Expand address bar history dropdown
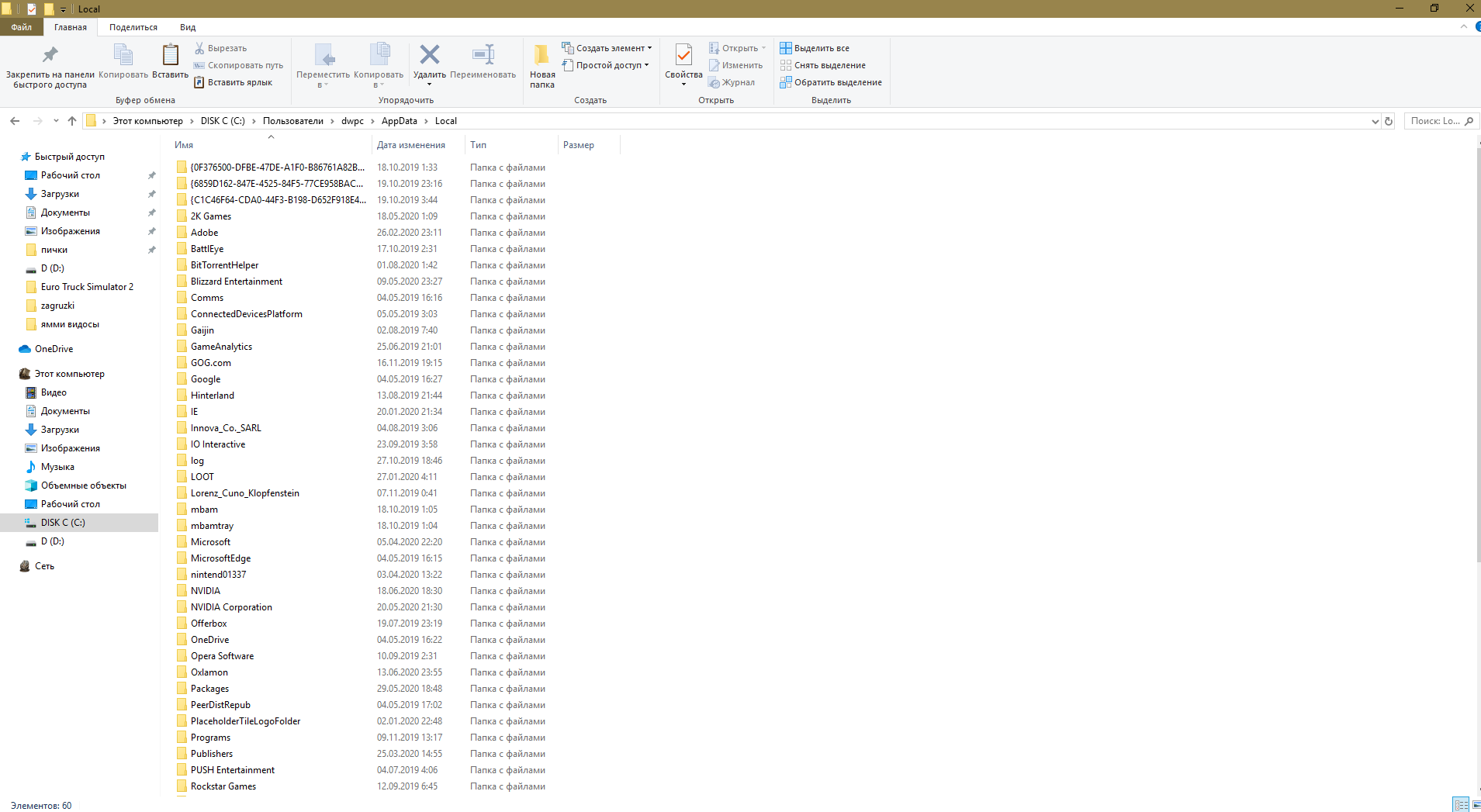This screenshot has height=812, width=1481. [x=1375, y=121]
